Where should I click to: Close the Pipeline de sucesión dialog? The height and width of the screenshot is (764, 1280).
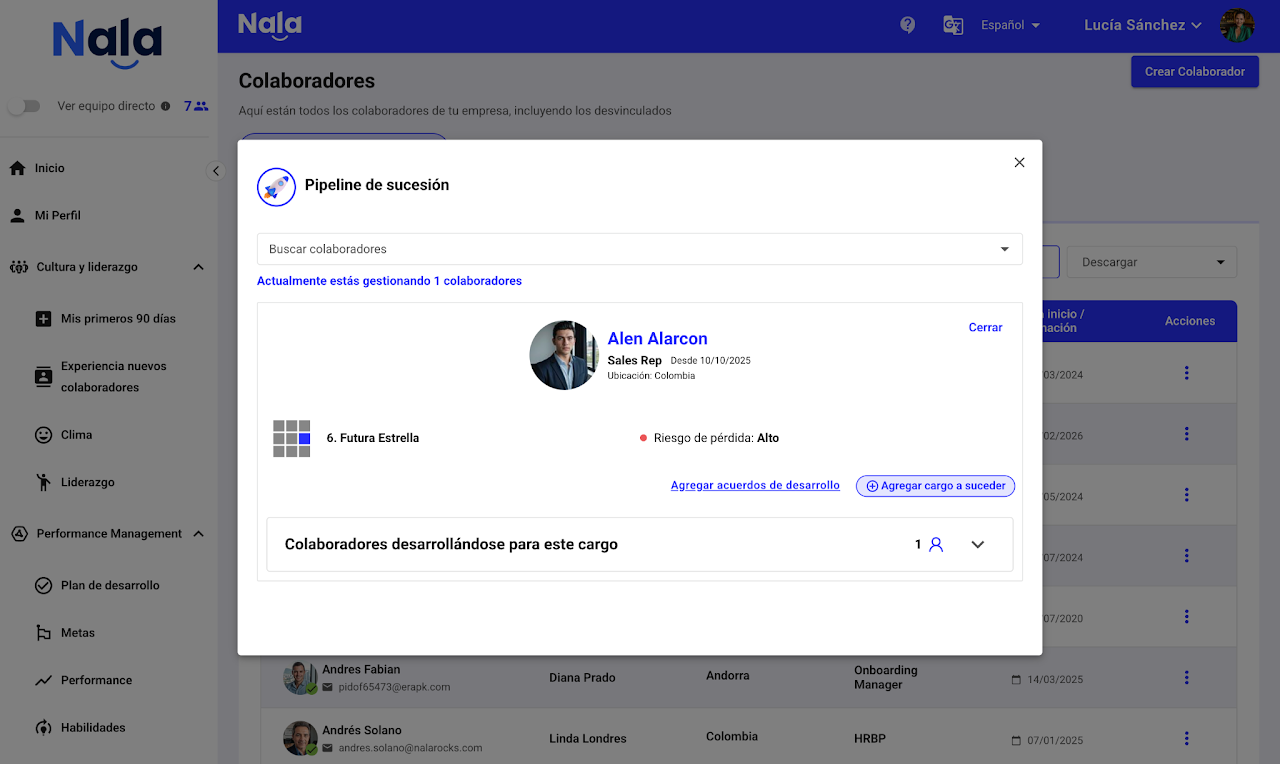(1019, 163)
